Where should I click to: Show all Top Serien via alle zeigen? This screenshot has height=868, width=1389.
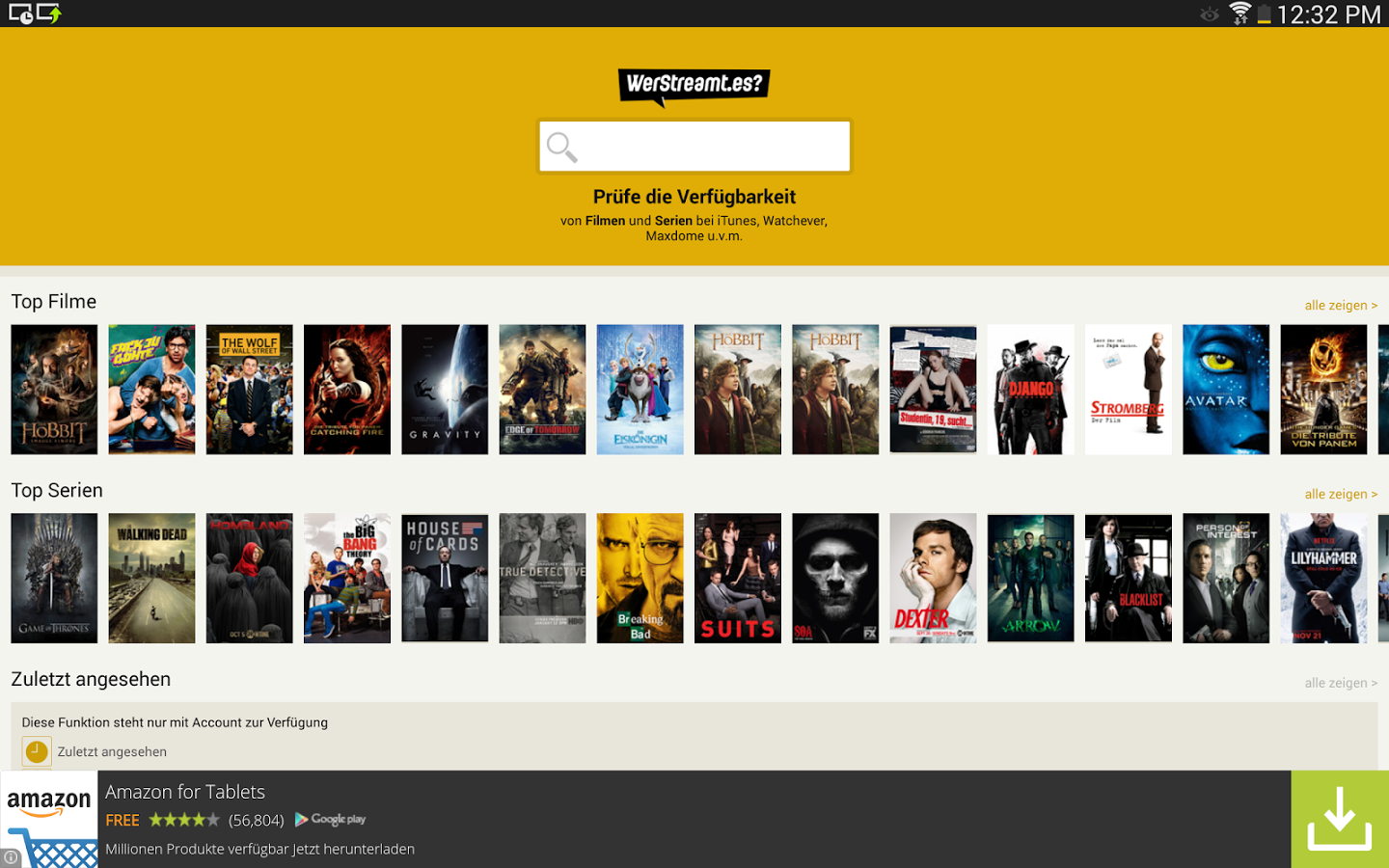pyautogui.click(x=1341, y=495)
